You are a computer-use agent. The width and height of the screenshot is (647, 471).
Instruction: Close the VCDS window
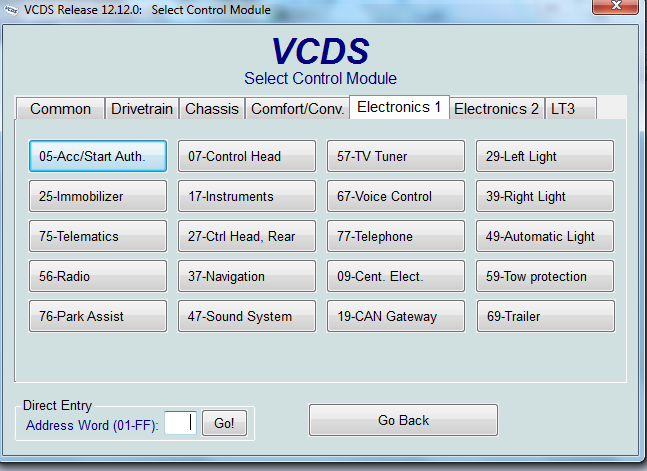616,6
